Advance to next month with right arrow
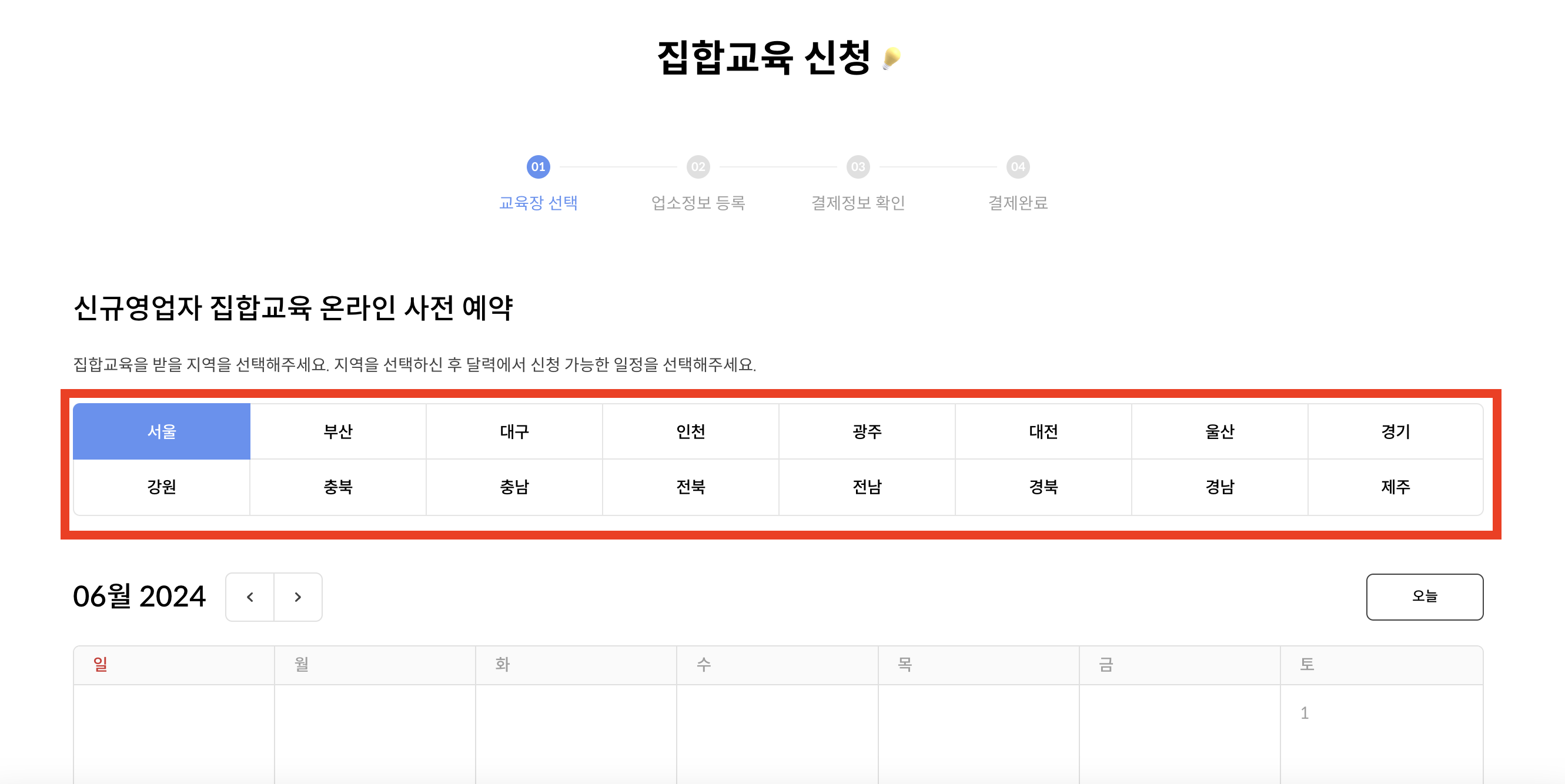This screenshot has width=1565, height=784. (x=297, y=597)
